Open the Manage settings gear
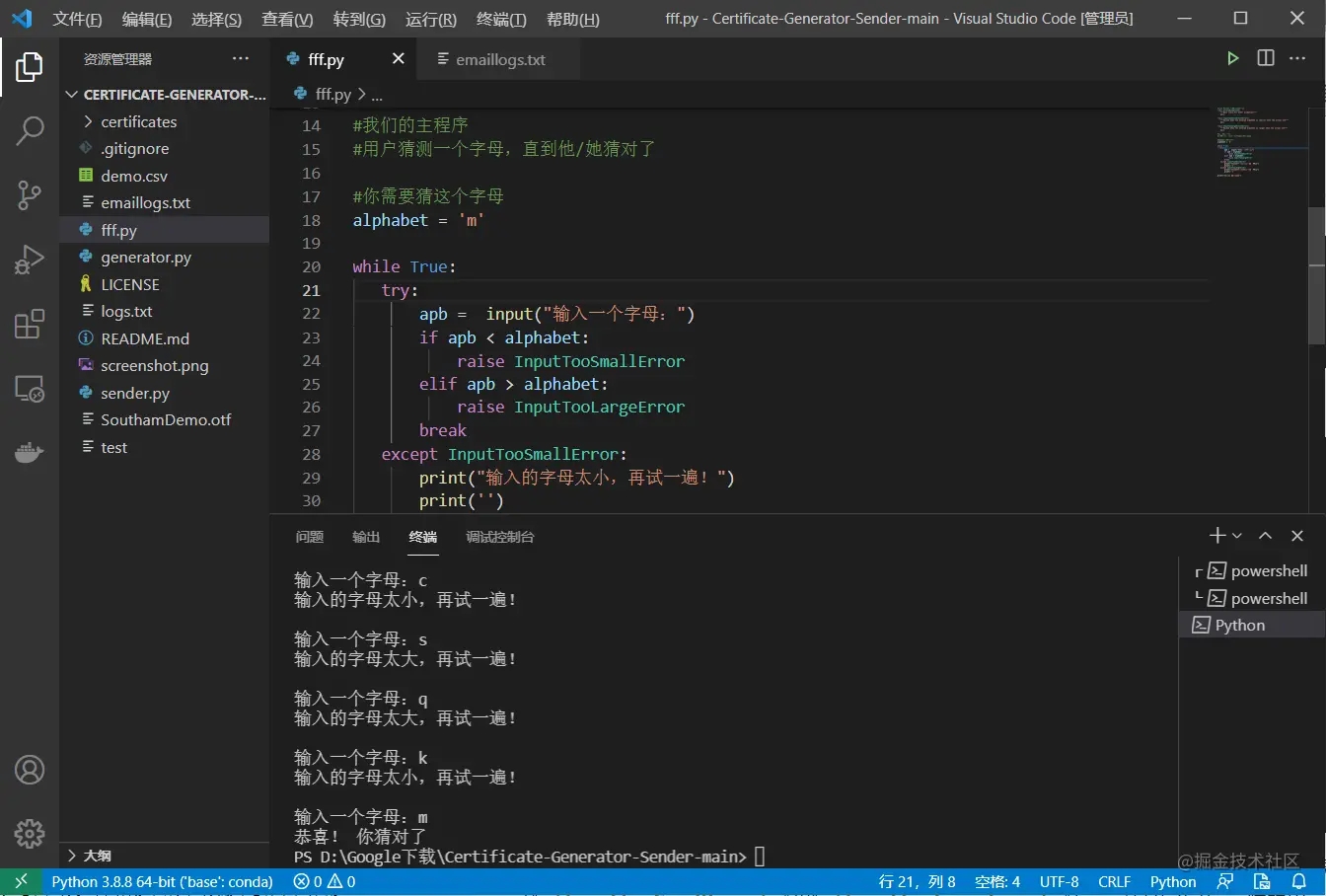The height and width of the screenshot is (896, 1326). point(30,834)
